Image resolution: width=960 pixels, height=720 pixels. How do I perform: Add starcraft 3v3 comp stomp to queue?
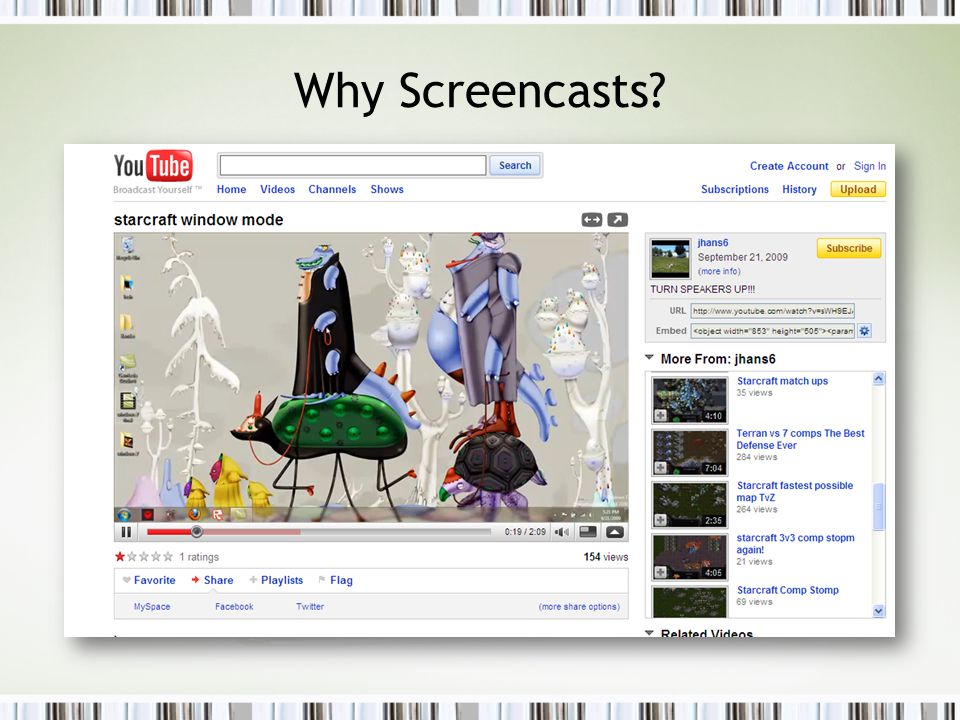661,572
